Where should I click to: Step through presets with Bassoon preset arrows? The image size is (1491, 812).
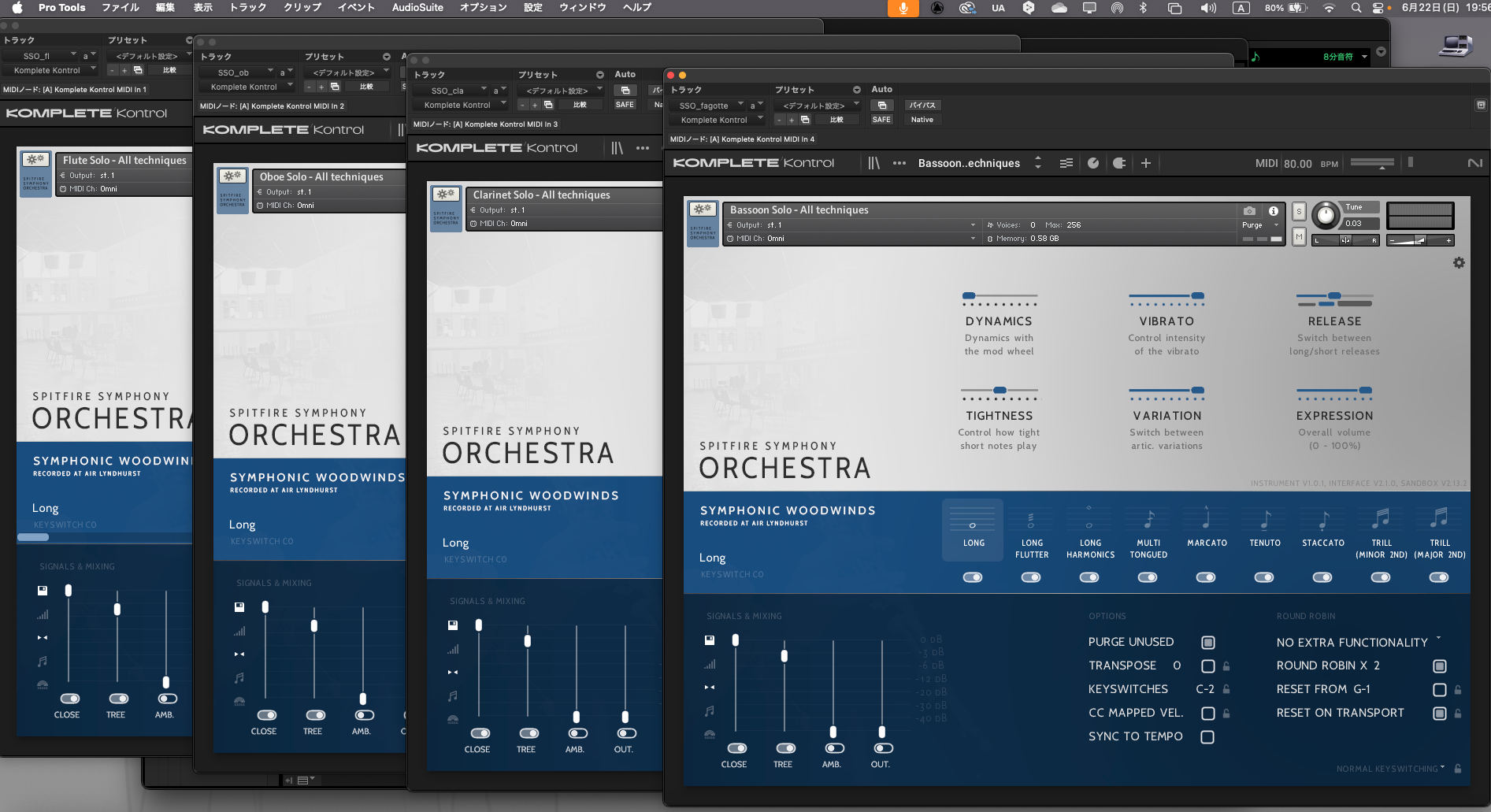tap(1038, 163)
